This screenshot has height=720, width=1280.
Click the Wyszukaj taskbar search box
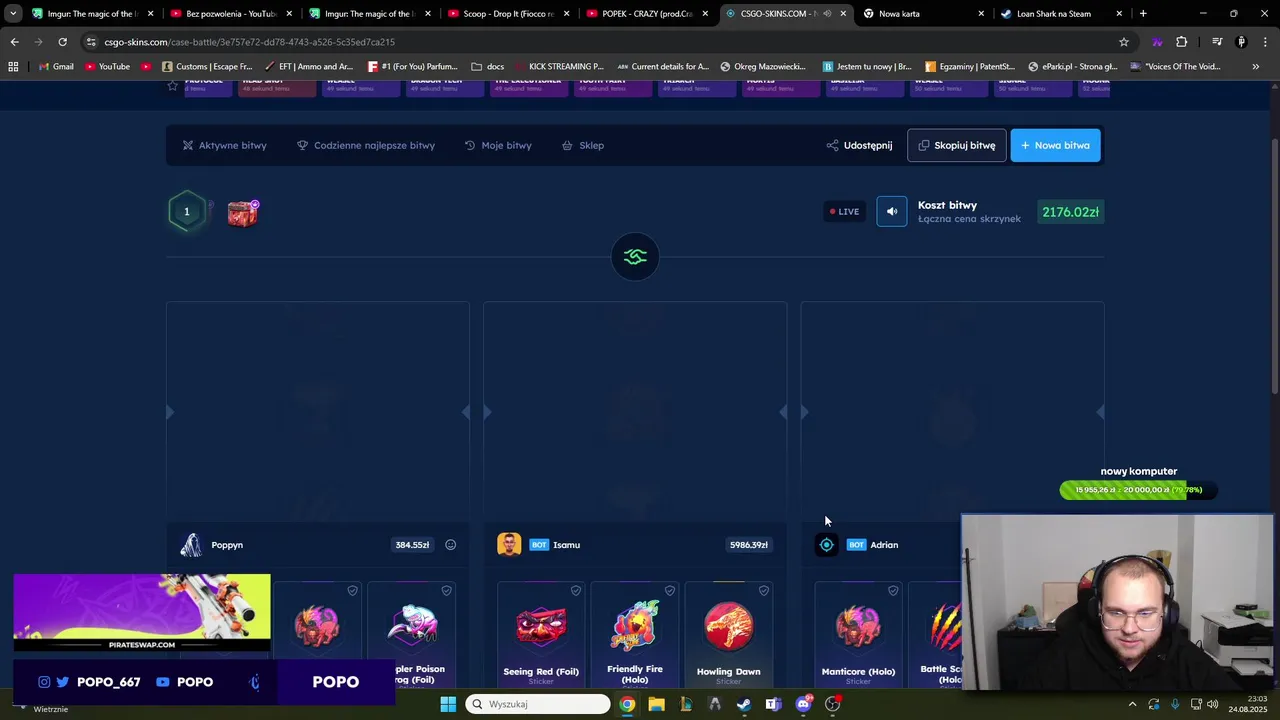click(x=538, y=704)
